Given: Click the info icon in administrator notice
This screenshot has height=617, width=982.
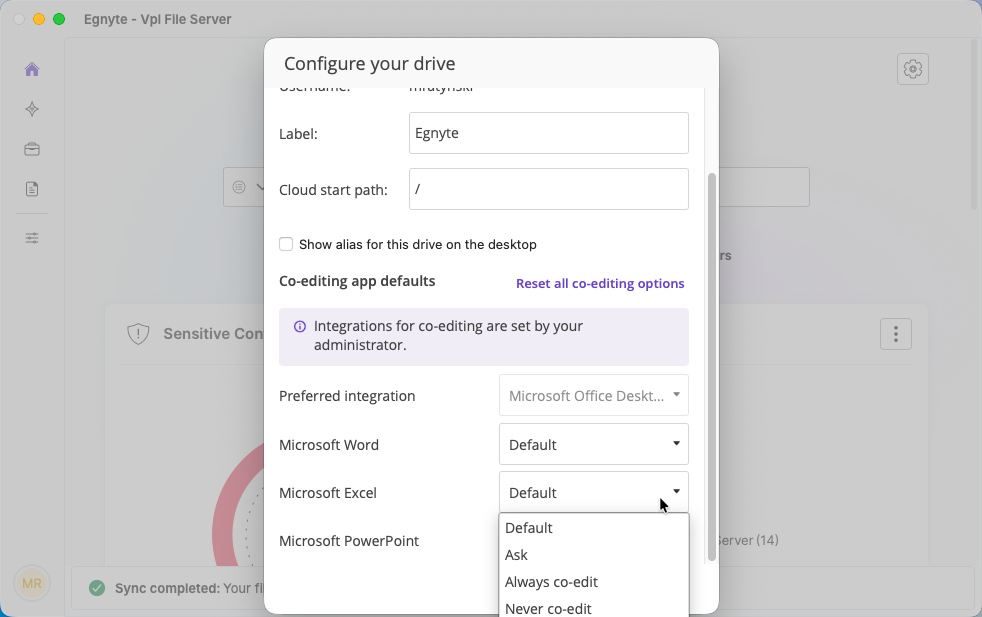Looking at the screenshot, I should pos(300,326).
